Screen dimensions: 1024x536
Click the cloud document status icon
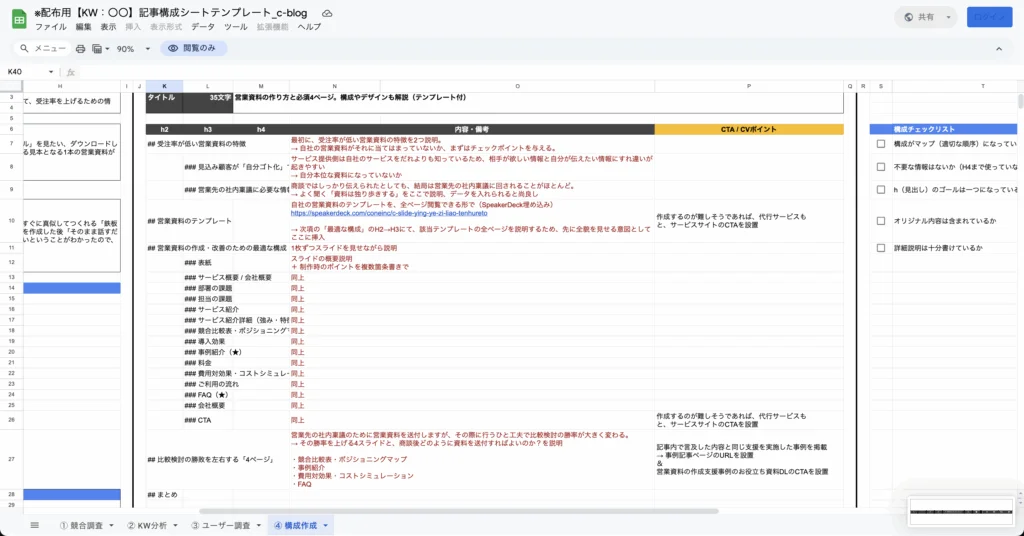[327, 13]
